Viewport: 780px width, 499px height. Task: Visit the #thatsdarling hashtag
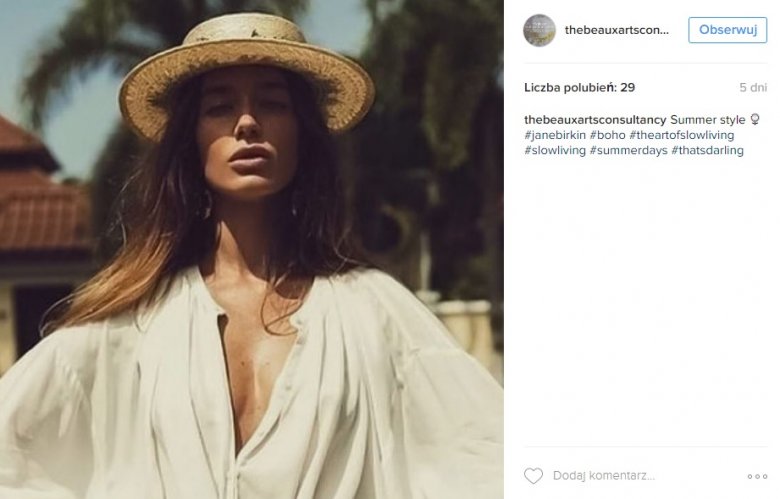coord(708,150)
